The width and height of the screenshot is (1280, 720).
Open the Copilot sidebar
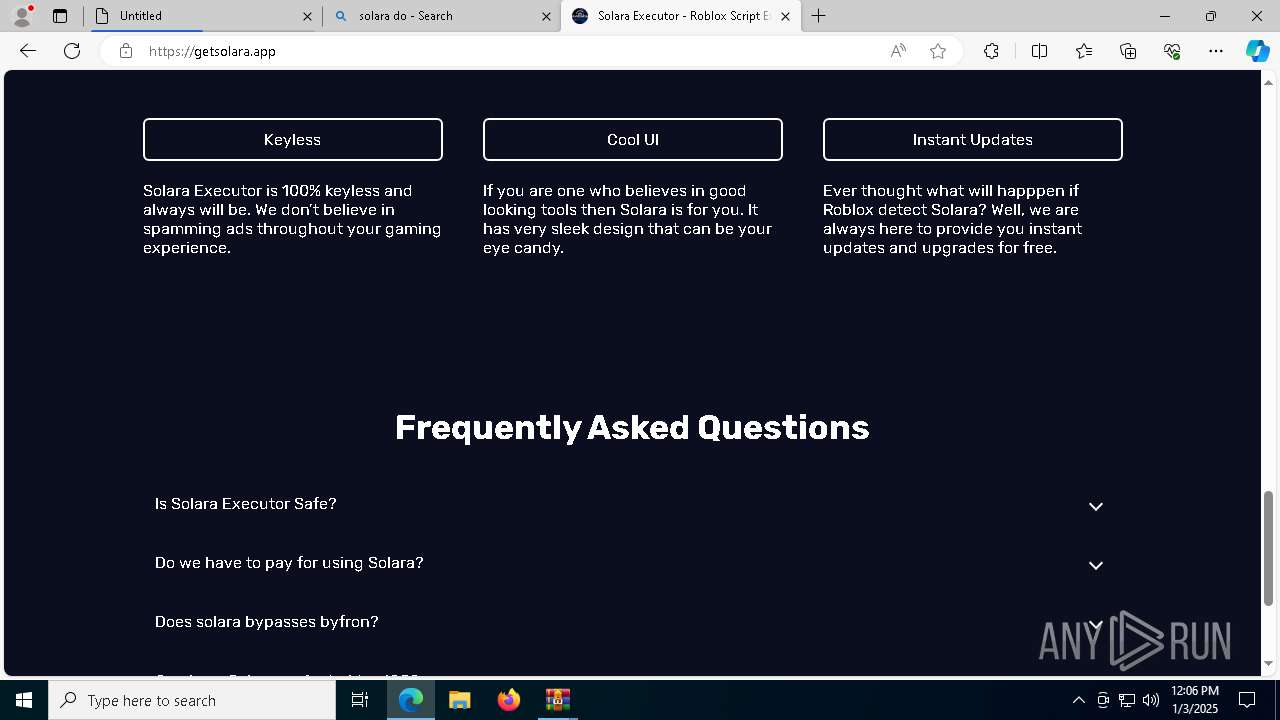click(x=1257, y=51)
